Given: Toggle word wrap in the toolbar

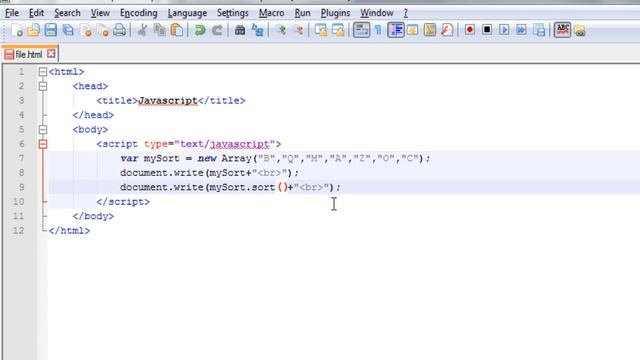Looking at the screenshot, I should click(361, 30).
